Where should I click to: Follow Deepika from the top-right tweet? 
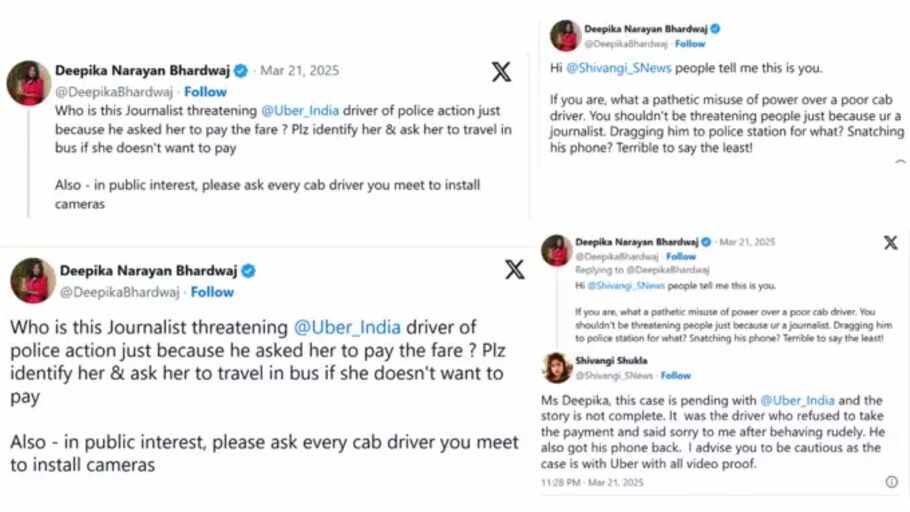pyautogui.click(x=690, y=44)
